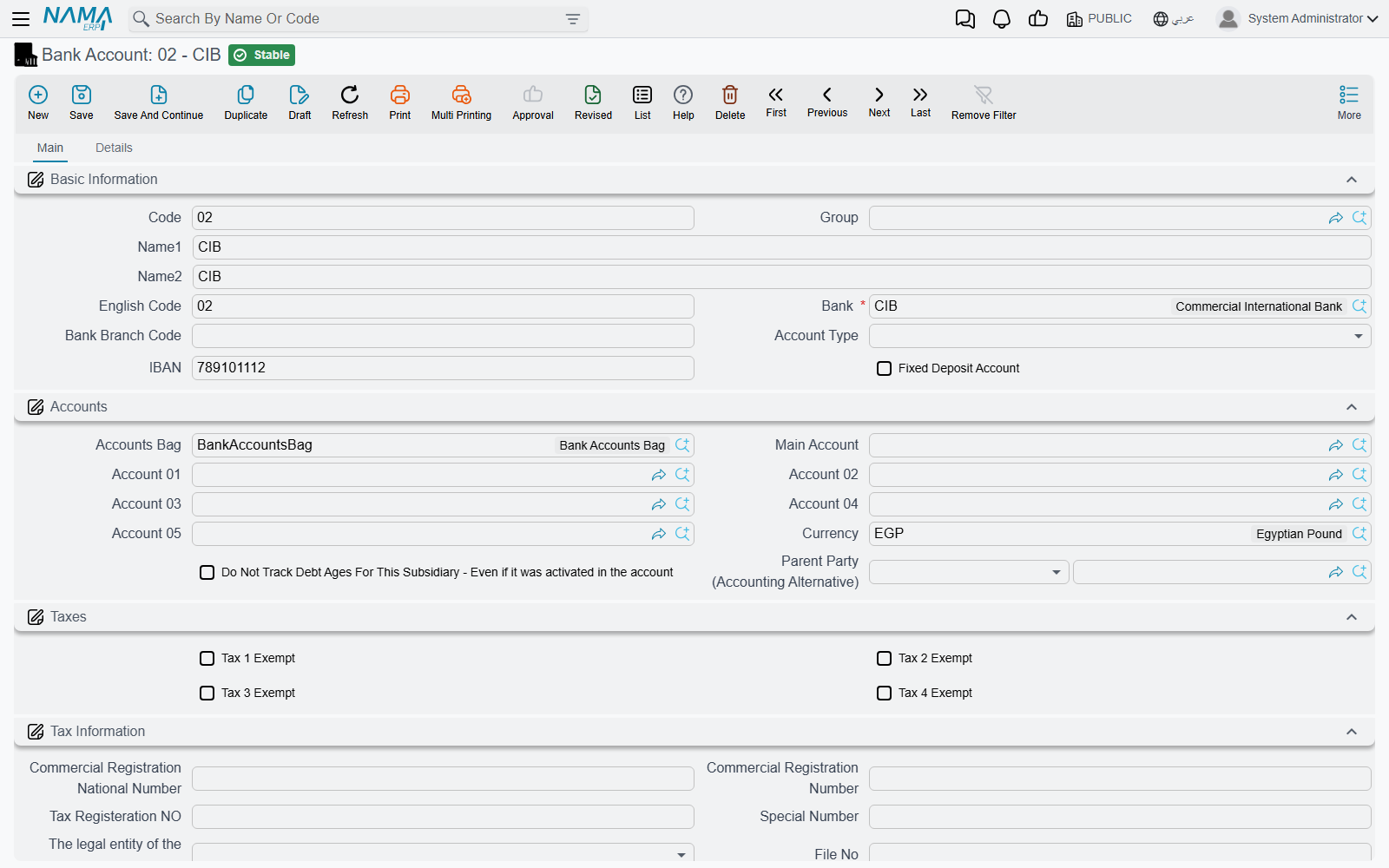Save the current bank account

(82, 102)
